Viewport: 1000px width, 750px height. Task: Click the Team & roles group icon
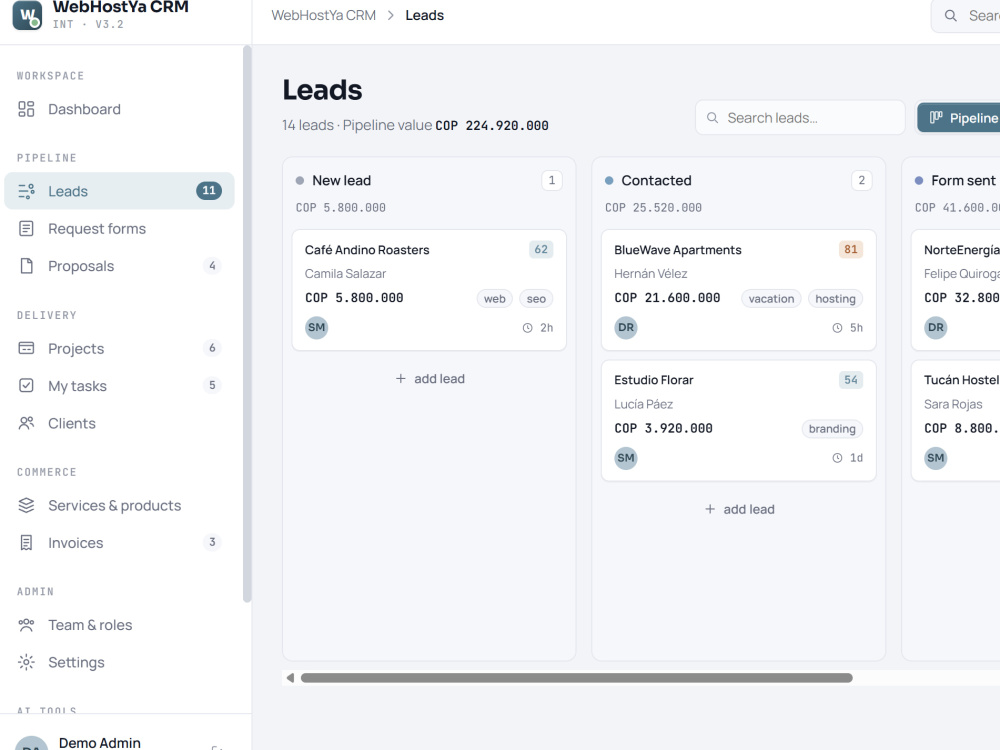click(26, 625)
